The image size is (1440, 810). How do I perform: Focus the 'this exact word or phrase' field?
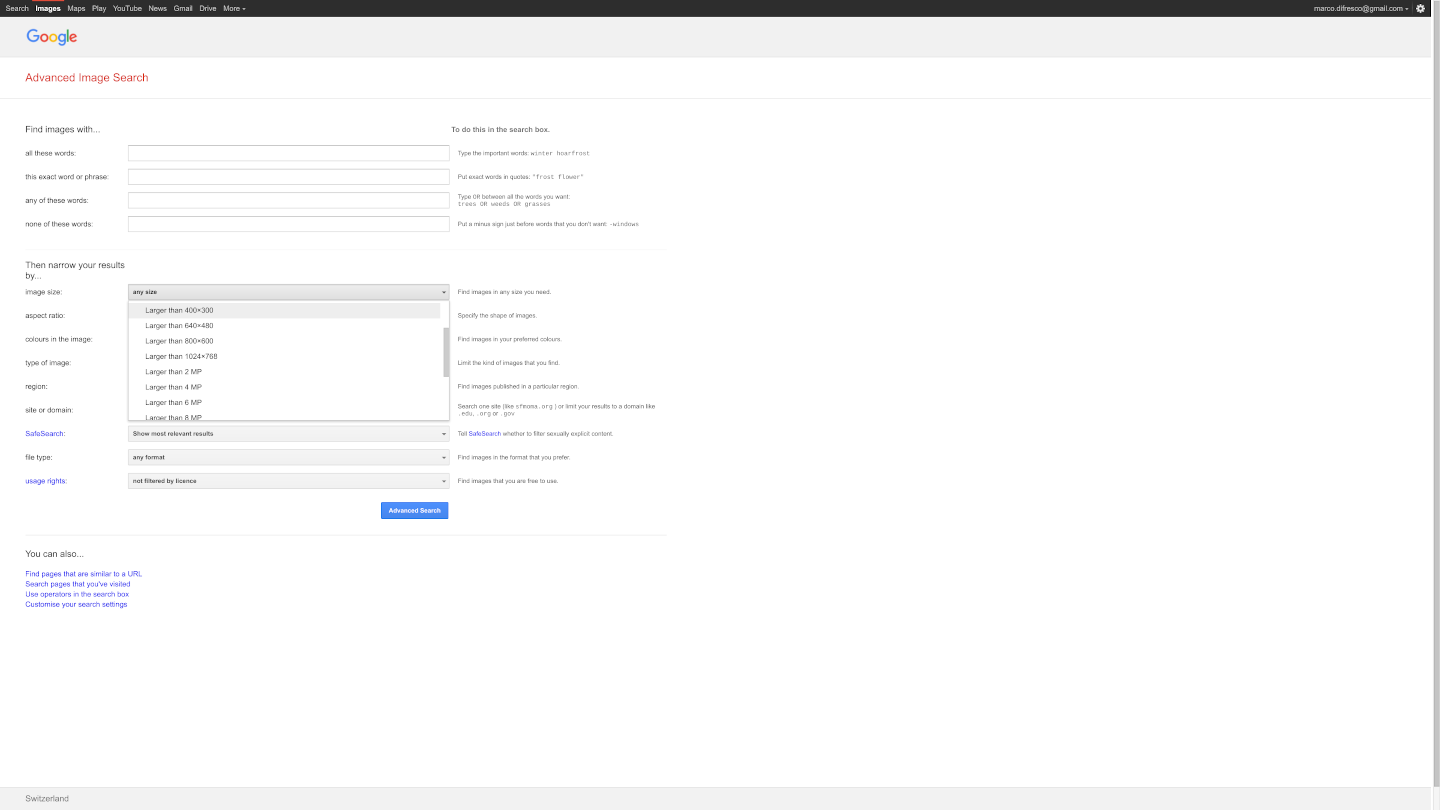pyautogui.click(x=289, y=177)
